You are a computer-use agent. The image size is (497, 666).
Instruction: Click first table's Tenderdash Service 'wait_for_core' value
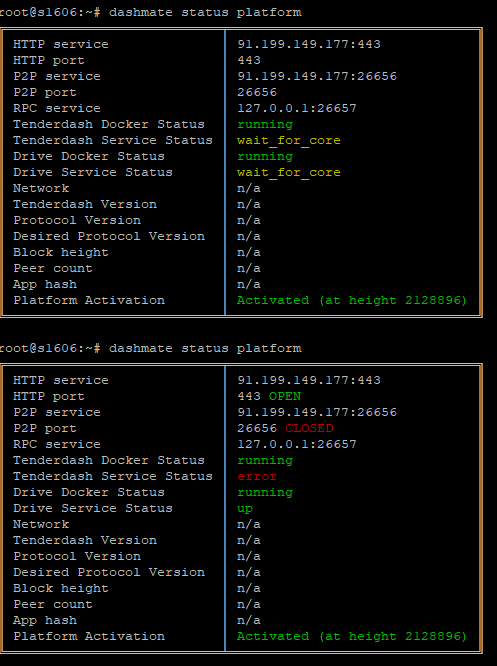point(289,140)
